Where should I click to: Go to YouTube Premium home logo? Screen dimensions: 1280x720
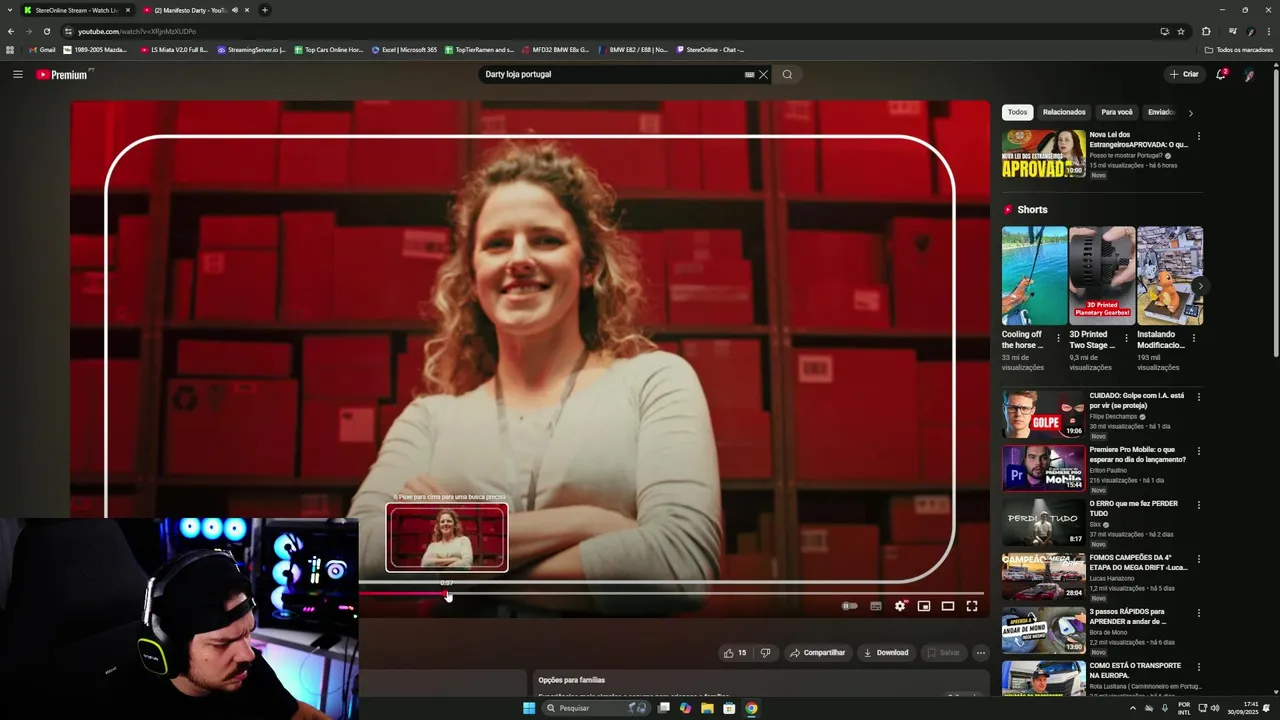[64, 74]
